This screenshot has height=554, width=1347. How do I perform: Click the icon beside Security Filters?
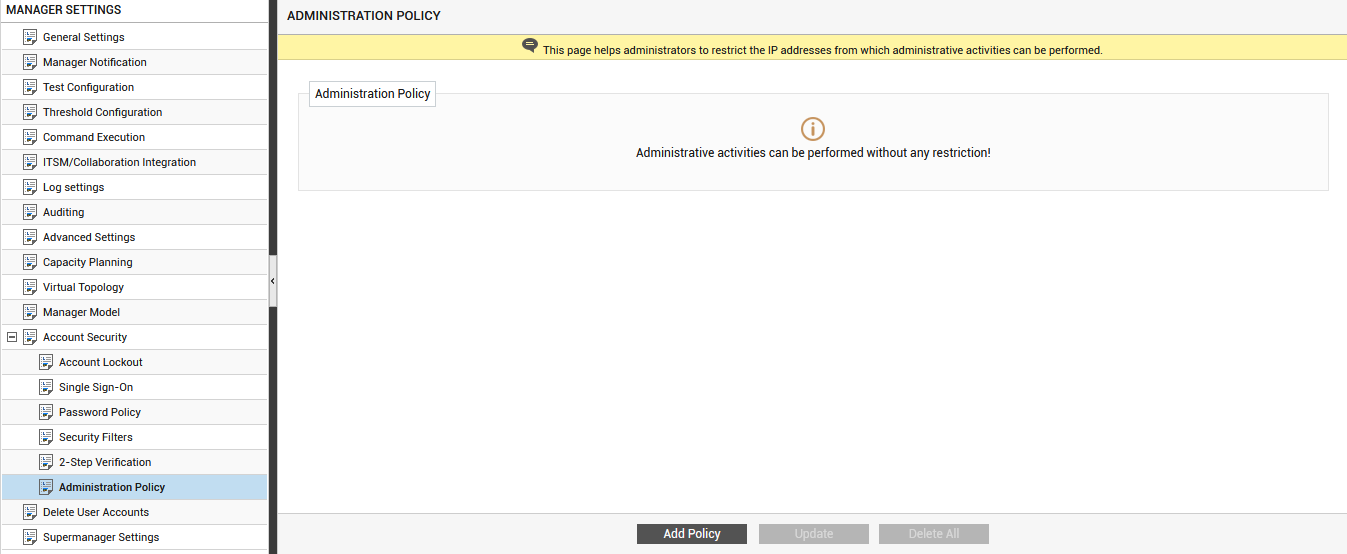pyautogui.click(x=46, y=437)
